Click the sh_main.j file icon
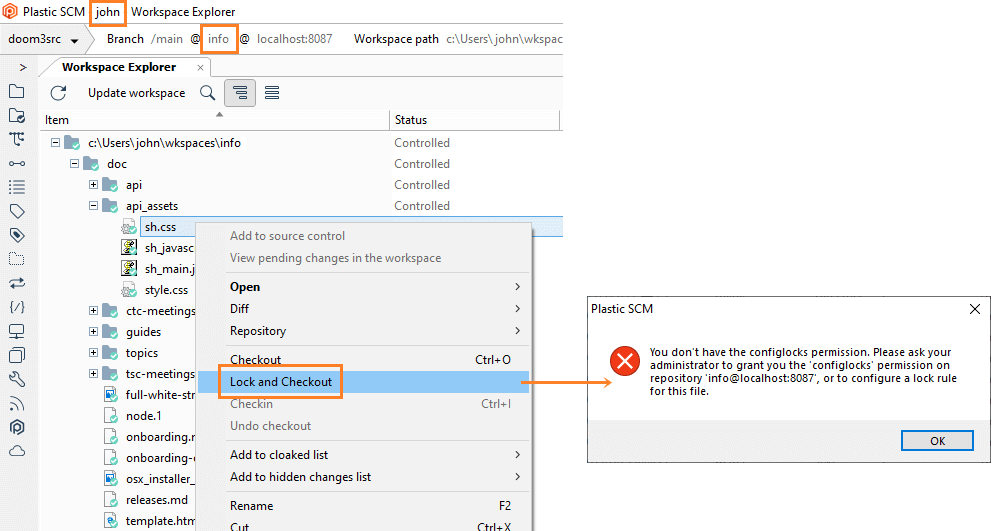 point(129,268)
